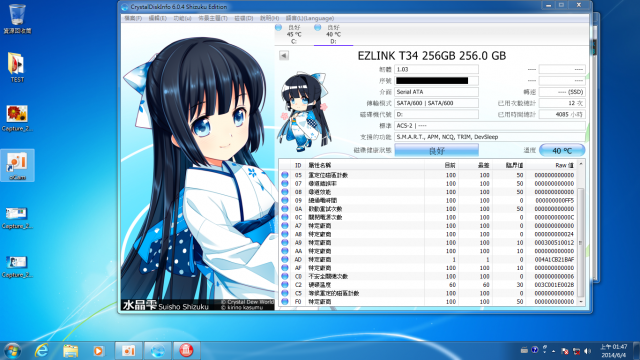
Task: Click the status orb for attribute ID AA
Action: 285,251
